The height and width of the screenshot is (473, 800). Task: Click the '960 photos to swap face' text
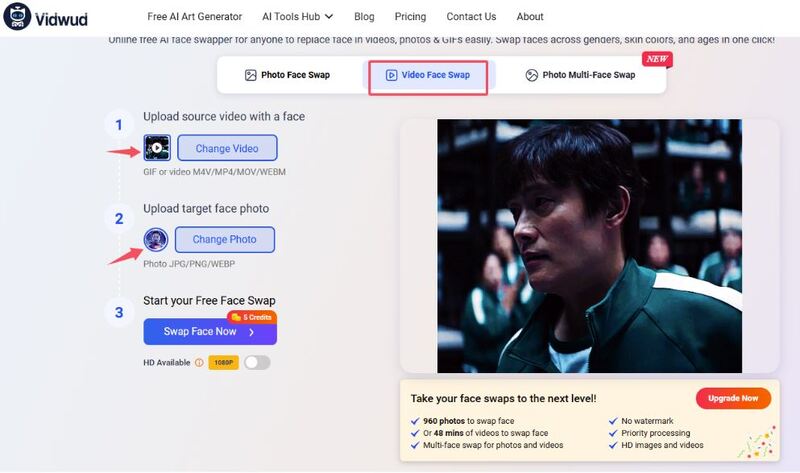pos(468,421)
